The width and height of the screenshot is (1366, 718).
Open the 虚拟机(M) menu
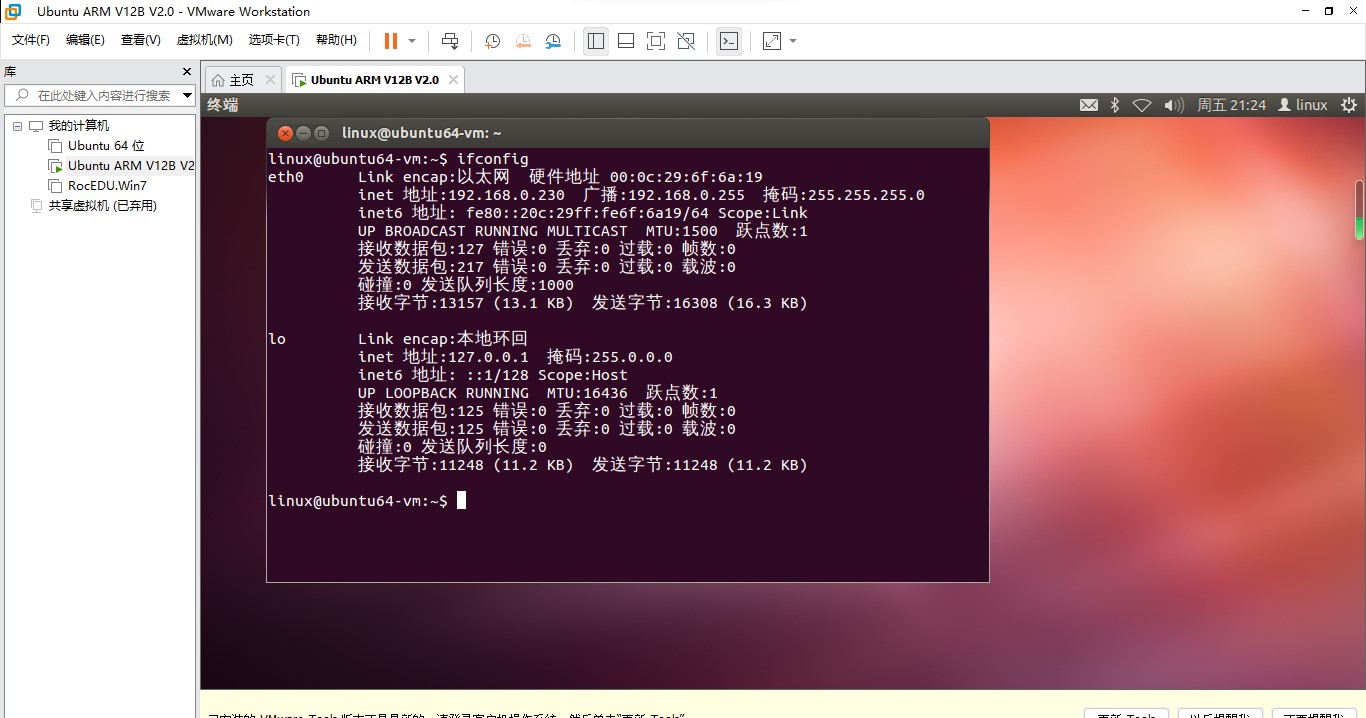[x=204, y=40]
